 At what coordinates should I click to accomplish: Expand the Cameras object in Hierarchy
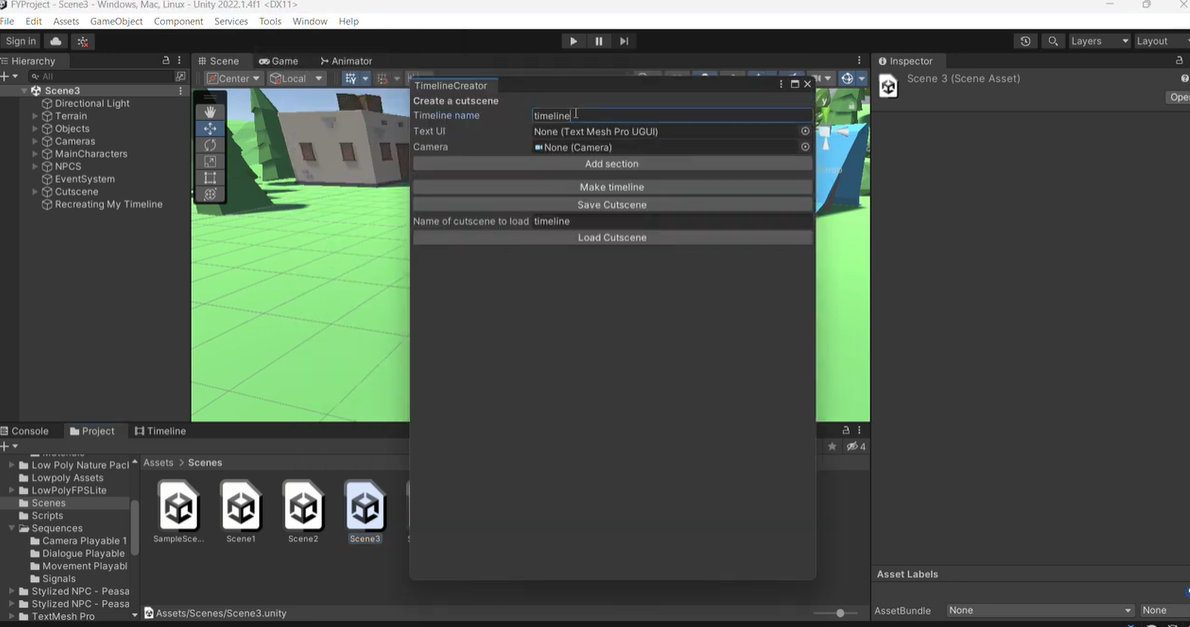pos(35,141)
